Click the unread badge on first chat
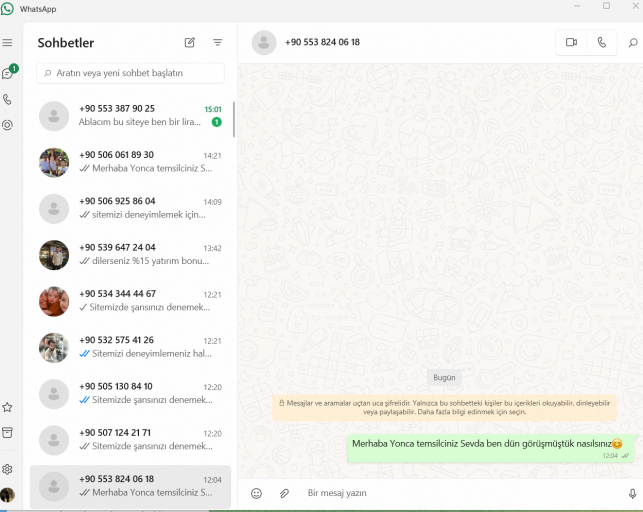 pos(217,122)
